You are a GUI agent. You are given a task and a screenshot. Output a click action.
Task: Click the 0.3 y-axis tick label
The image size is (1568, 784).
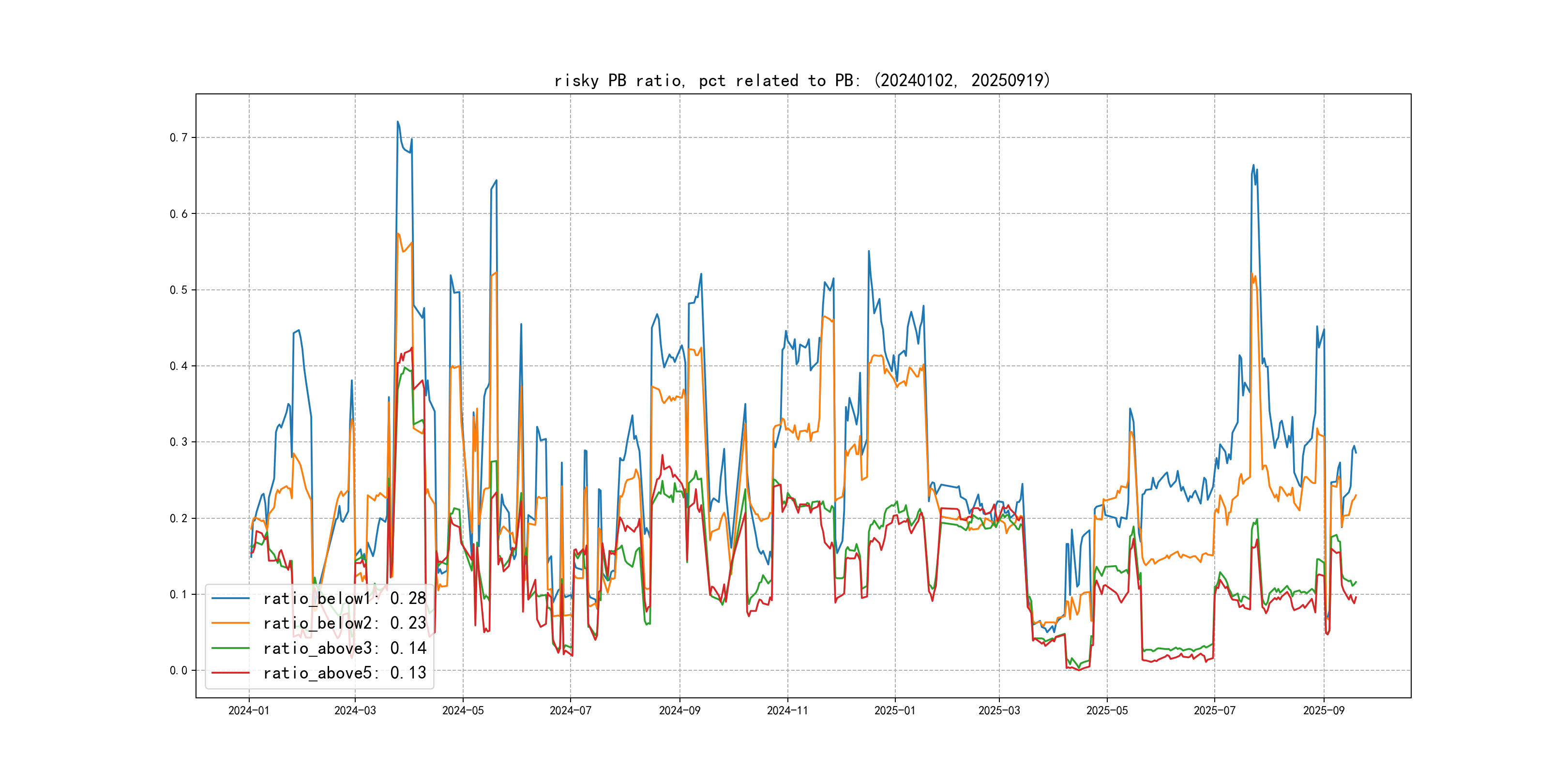point(179,442)
